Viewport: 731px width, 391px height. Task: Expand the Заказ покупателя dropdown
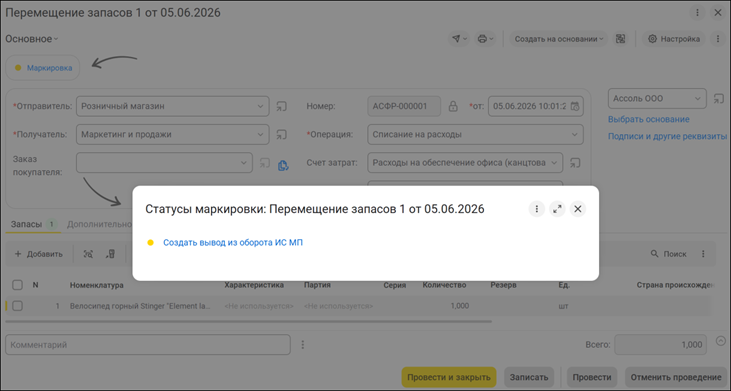(243, 163)
